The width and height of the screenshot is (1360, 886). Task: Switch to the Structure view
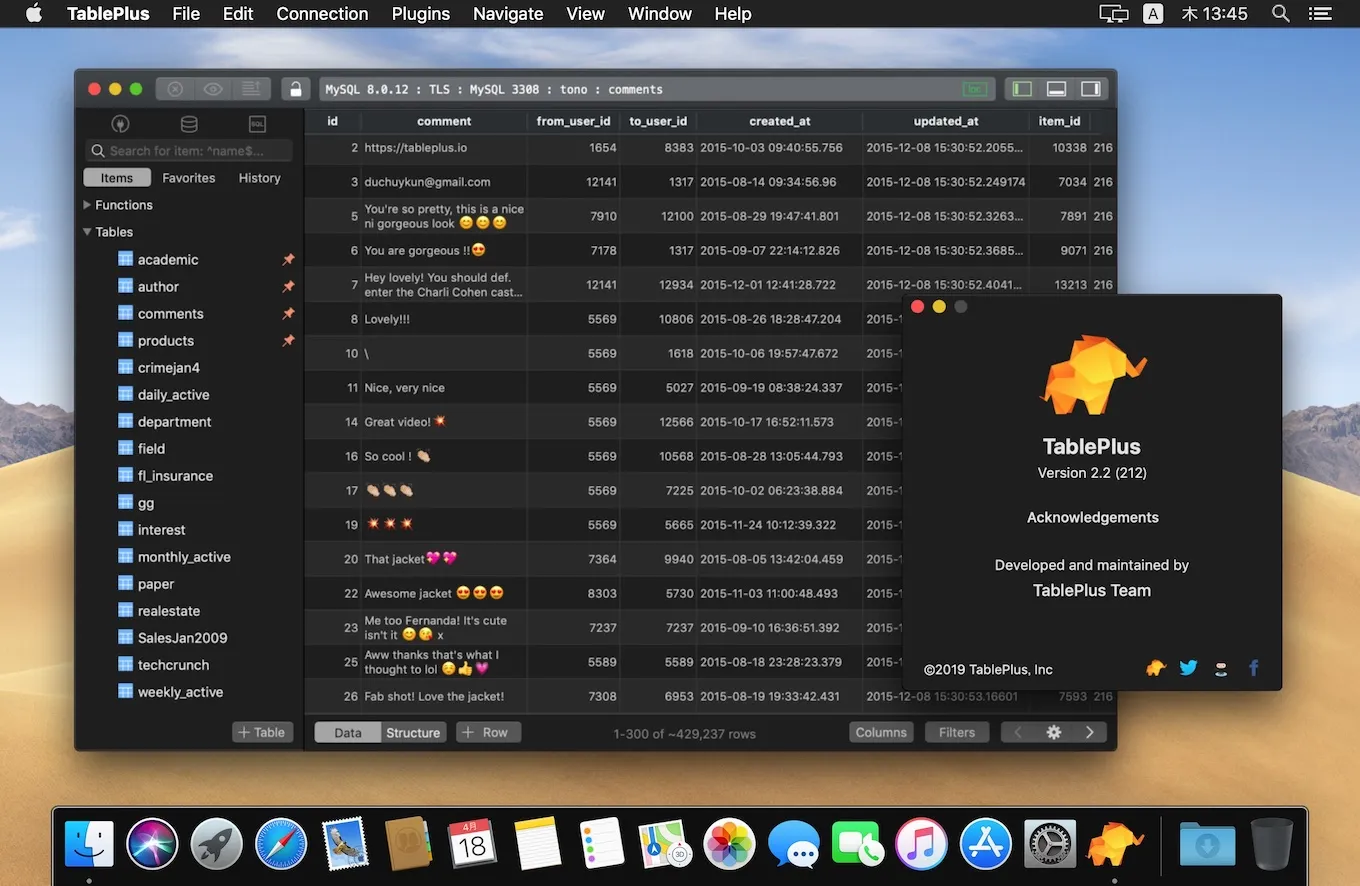click(x=413, y=733)
